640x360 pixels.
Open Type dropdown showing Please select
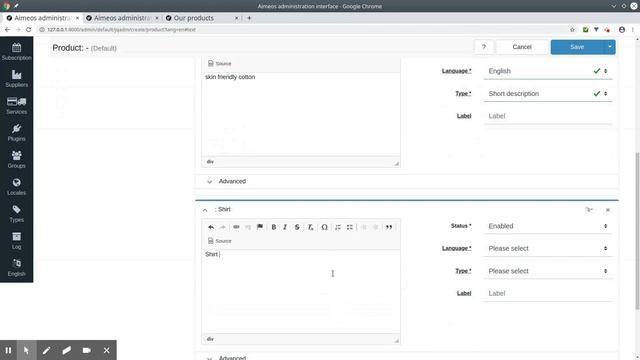coord(548,271)
